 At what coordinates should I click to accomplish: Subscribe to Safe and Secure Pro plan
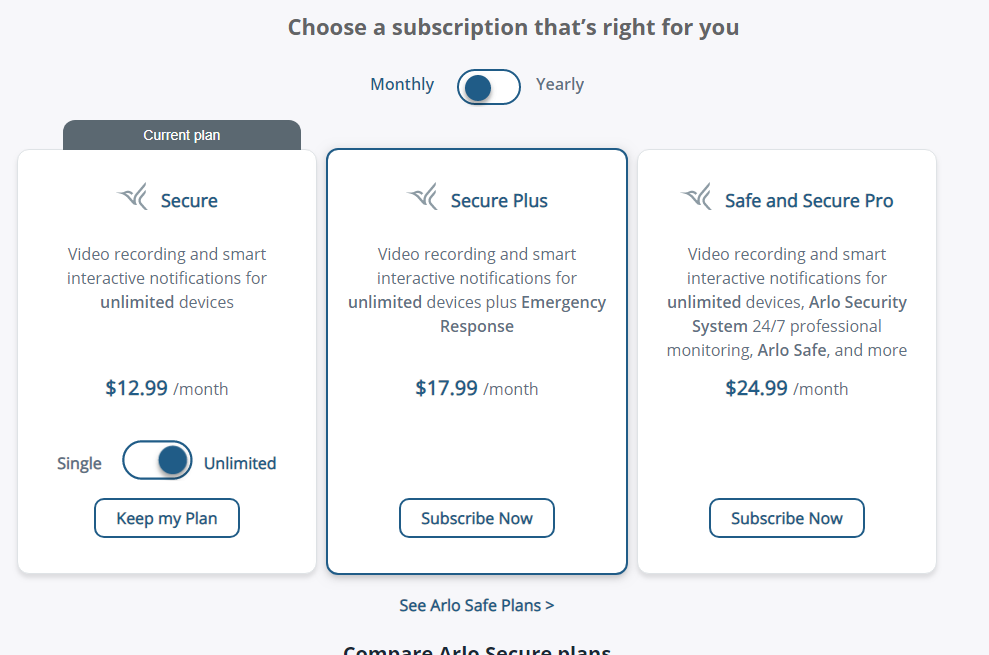pyautogui.click(x=787, y=518)
